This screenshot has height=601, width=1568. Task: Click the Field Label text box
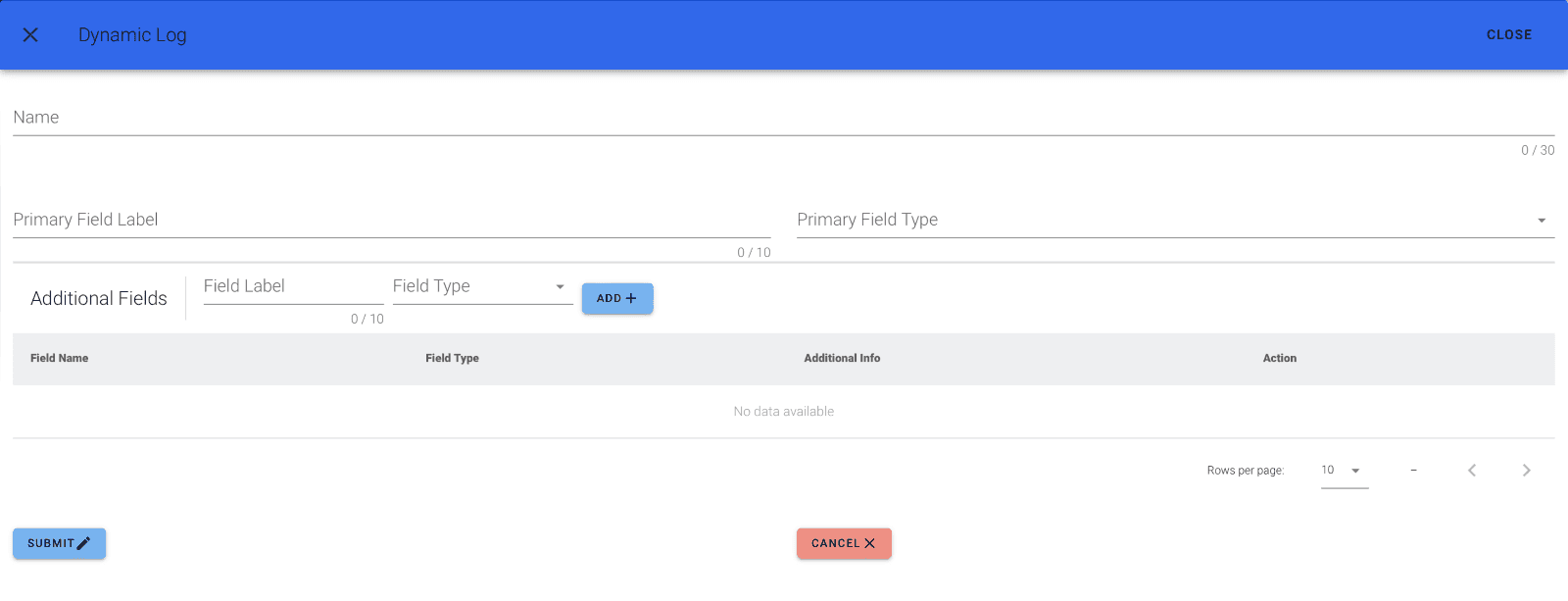(292, 286)
